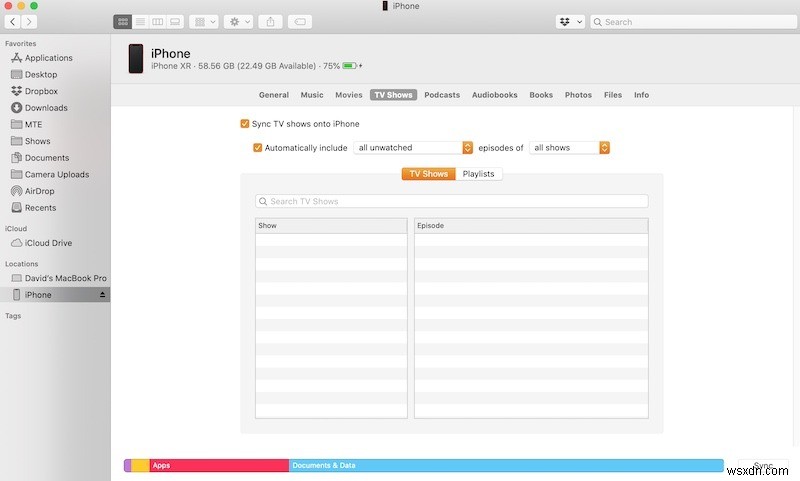The height and width of the screenshot is (481, 800).
Task: Click the Edit Tags toolbar button
Action: 300,22
